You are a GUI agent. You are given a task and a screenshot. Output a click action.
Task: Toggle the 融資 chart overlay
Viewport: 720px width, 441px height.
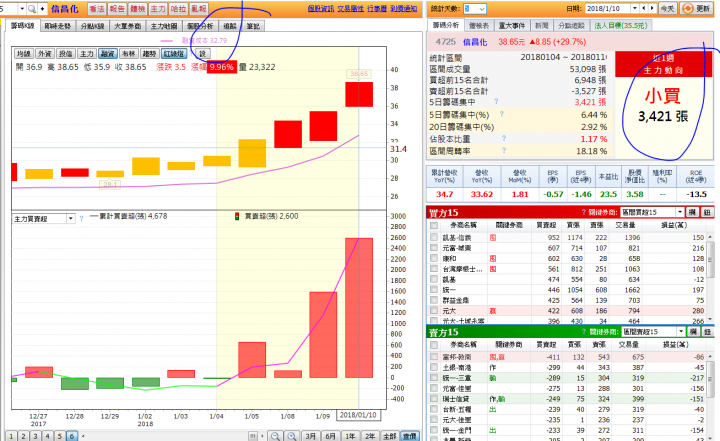click(x=107, y=54)
